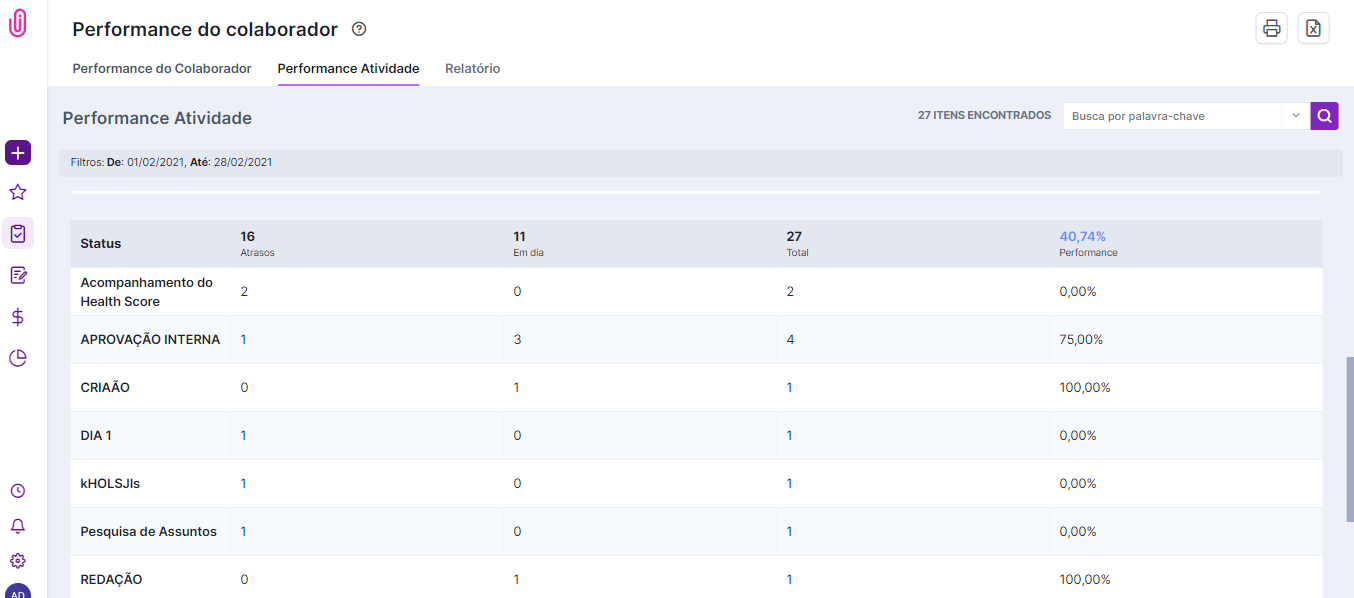Open the clipboard tasks icon in sidebar
This screenshot has height=598, width=1354.
(18, 234)
